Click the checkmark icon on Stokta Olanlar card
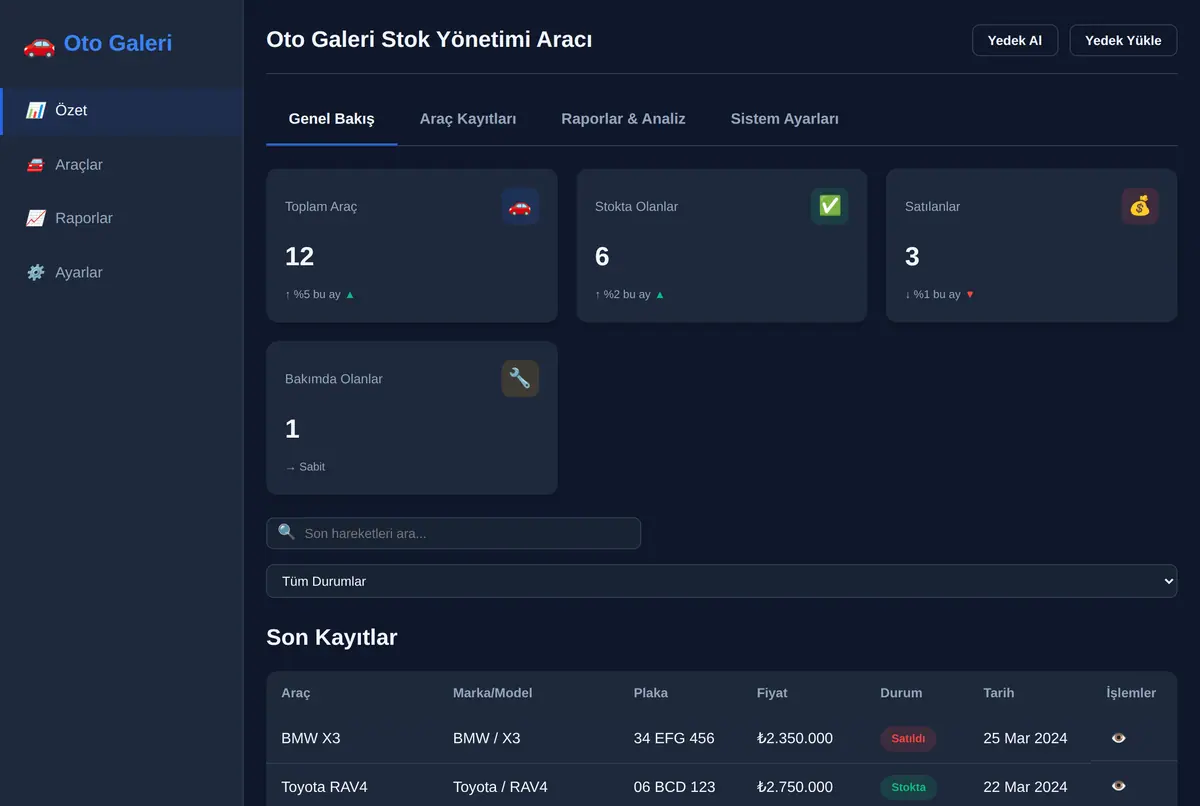 [x=830, y=206]
